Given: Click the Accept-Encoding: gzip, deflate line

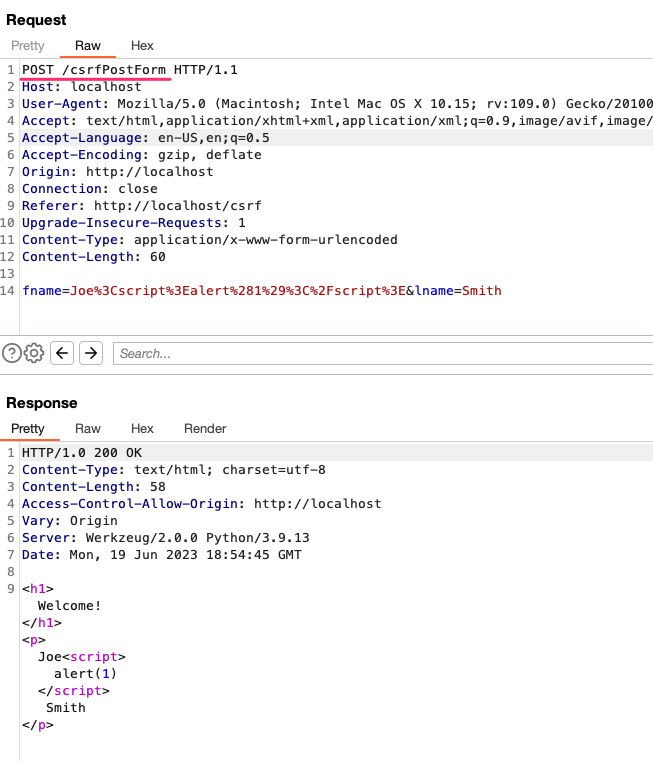Looking at the screenshot, I should (142, 155).
